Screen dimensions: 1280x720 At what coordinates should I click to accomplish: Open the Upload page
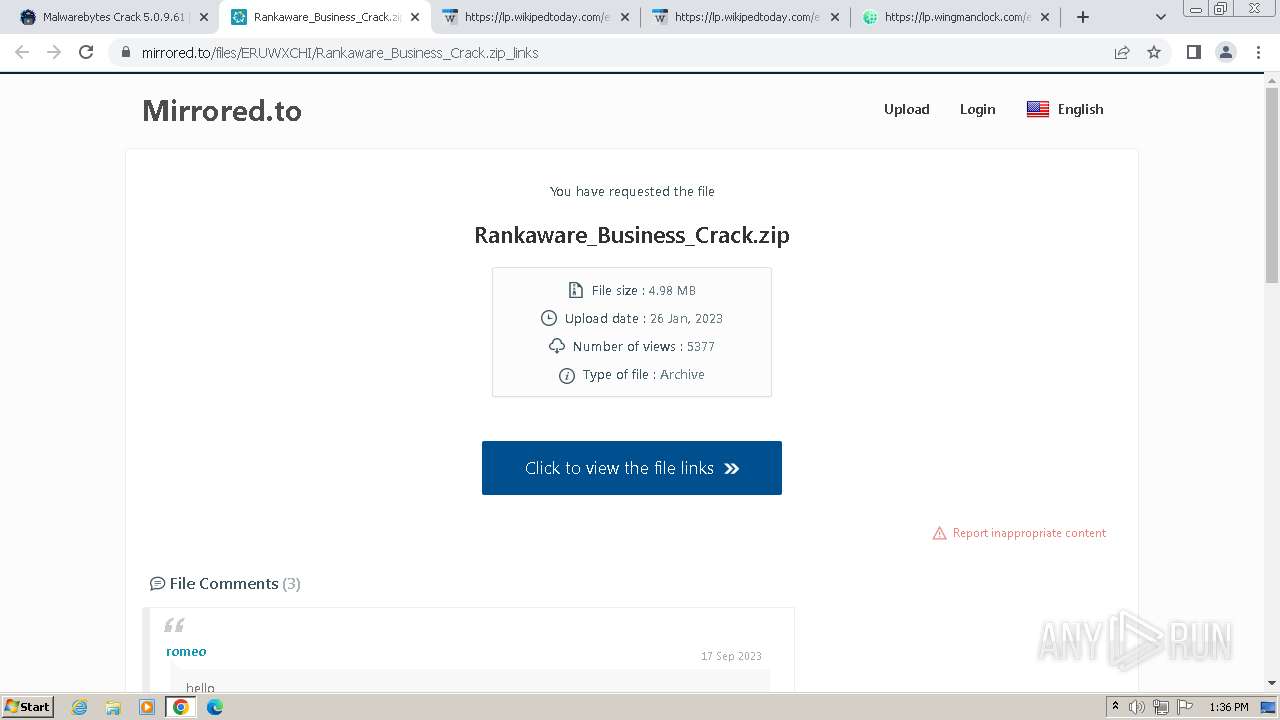point(907,109)
